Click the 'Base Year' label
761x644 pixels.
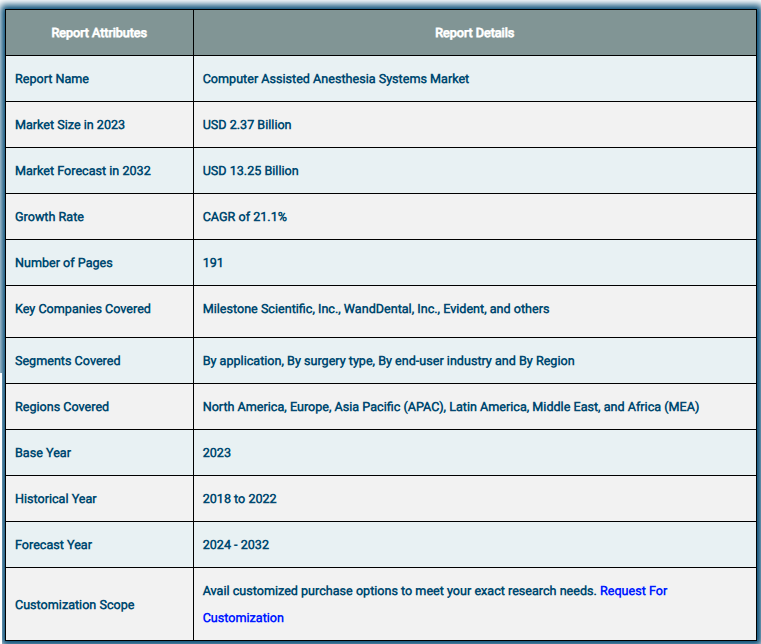coord(43,453)
